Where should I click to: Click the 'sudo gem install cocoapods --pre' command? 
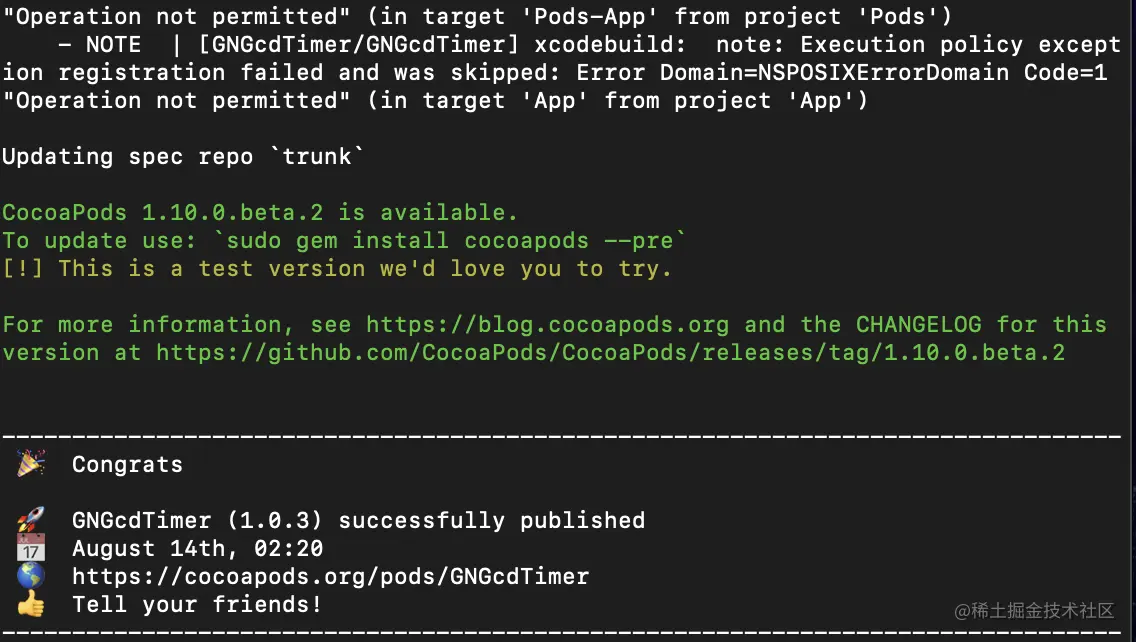coord(449,241)
